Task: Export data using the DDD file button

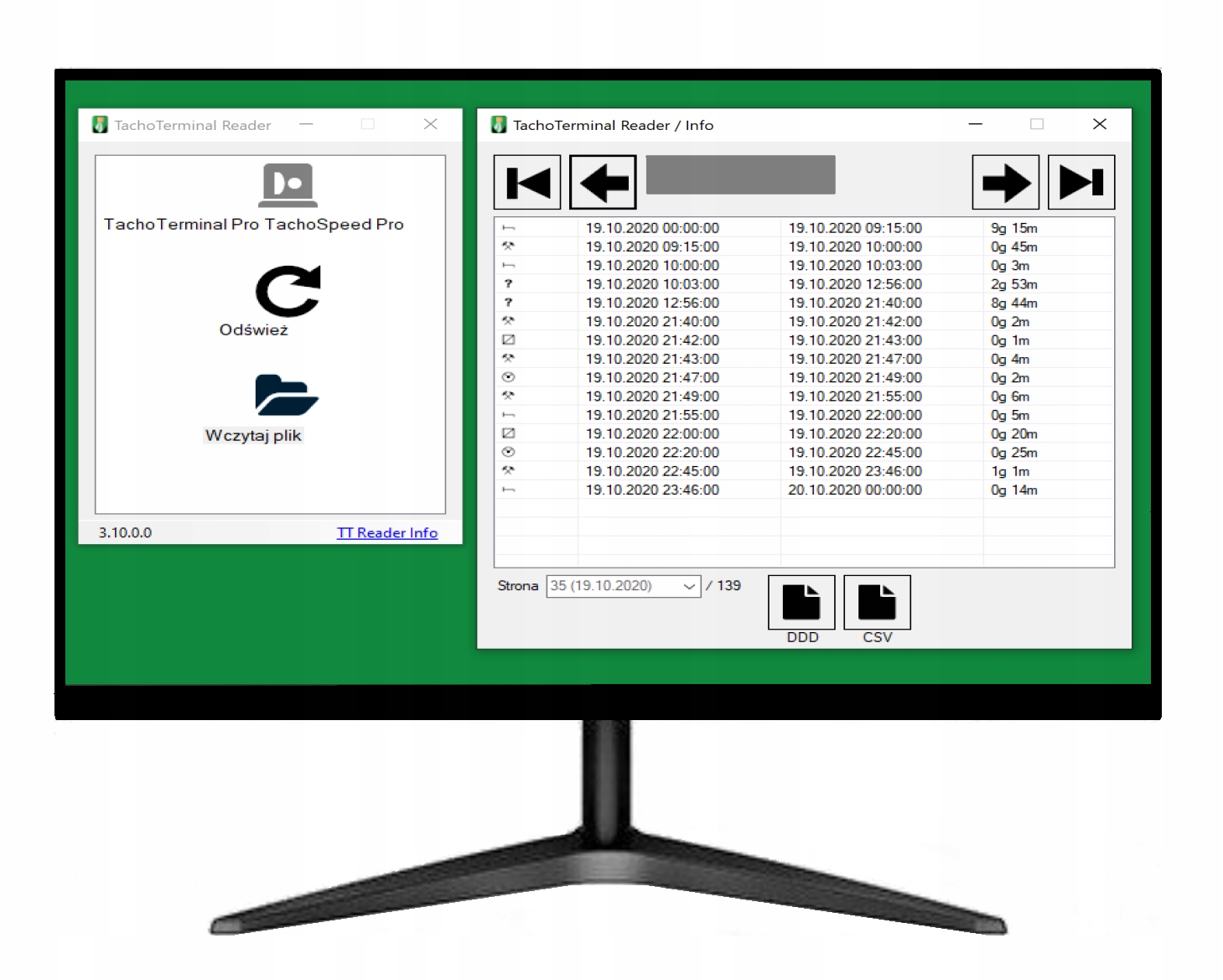Action: click(801, 602)
